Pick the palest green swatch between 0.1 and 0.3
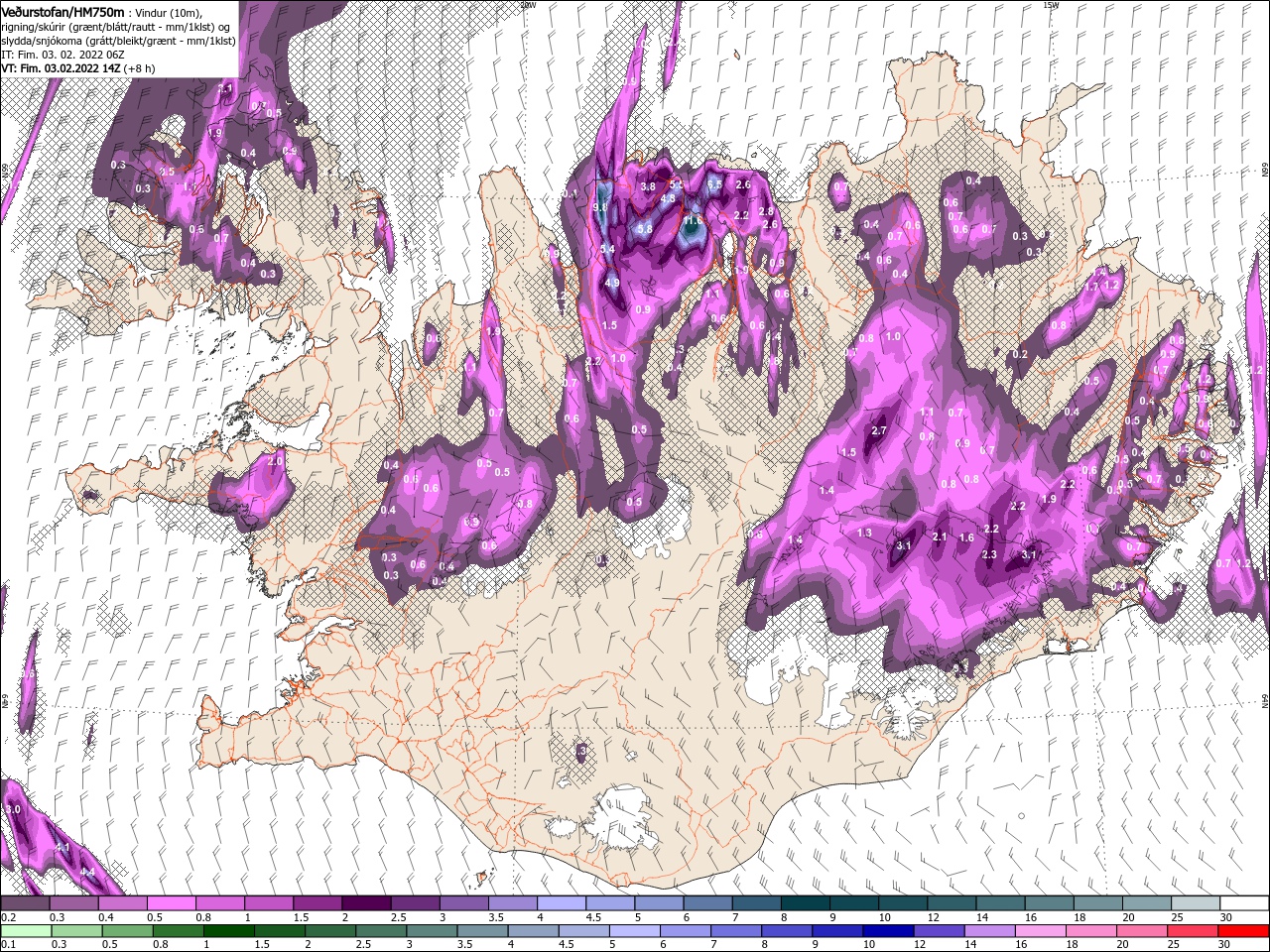The width and height of the screenshot is (1270, 952). pos(25,931)
